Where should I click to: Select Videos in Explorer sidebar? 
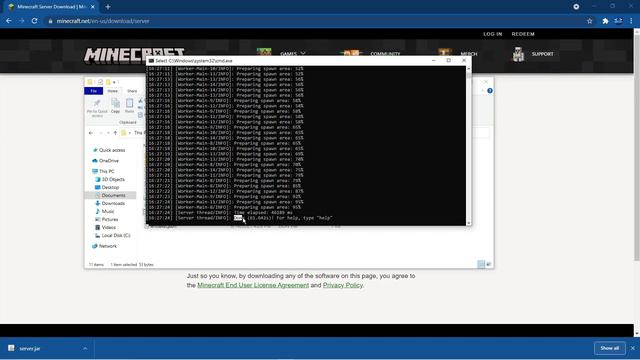[106, 227]
